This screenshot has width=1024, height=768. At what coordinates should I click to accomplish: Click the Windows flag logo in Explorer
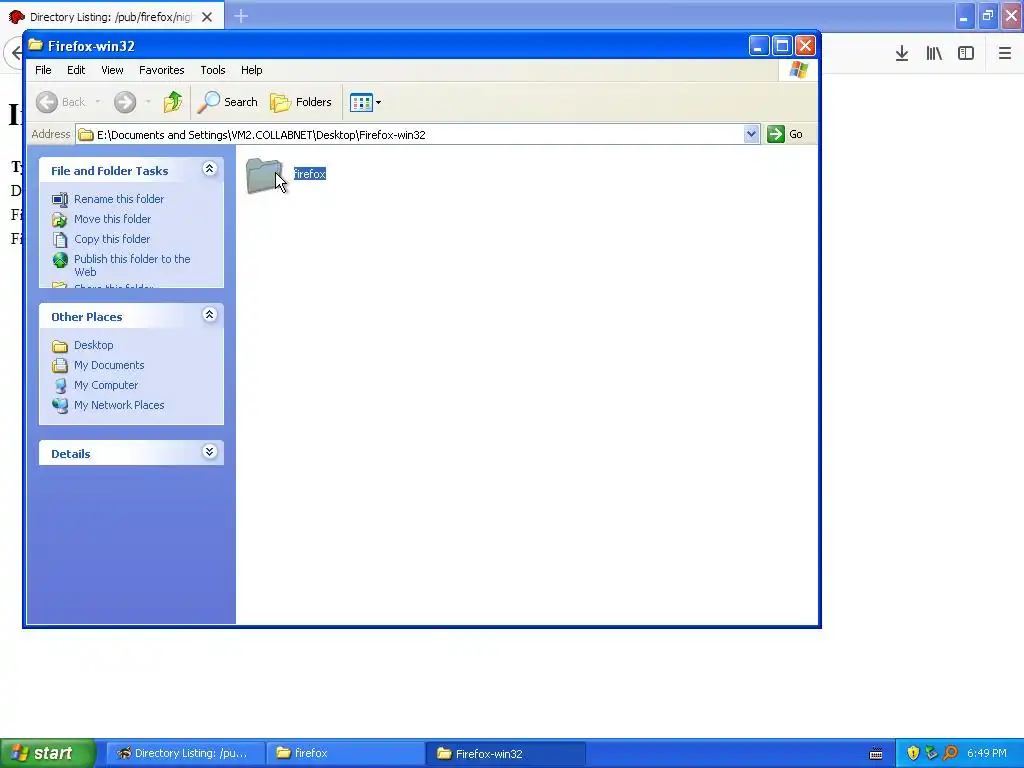(x=798, y=70)
